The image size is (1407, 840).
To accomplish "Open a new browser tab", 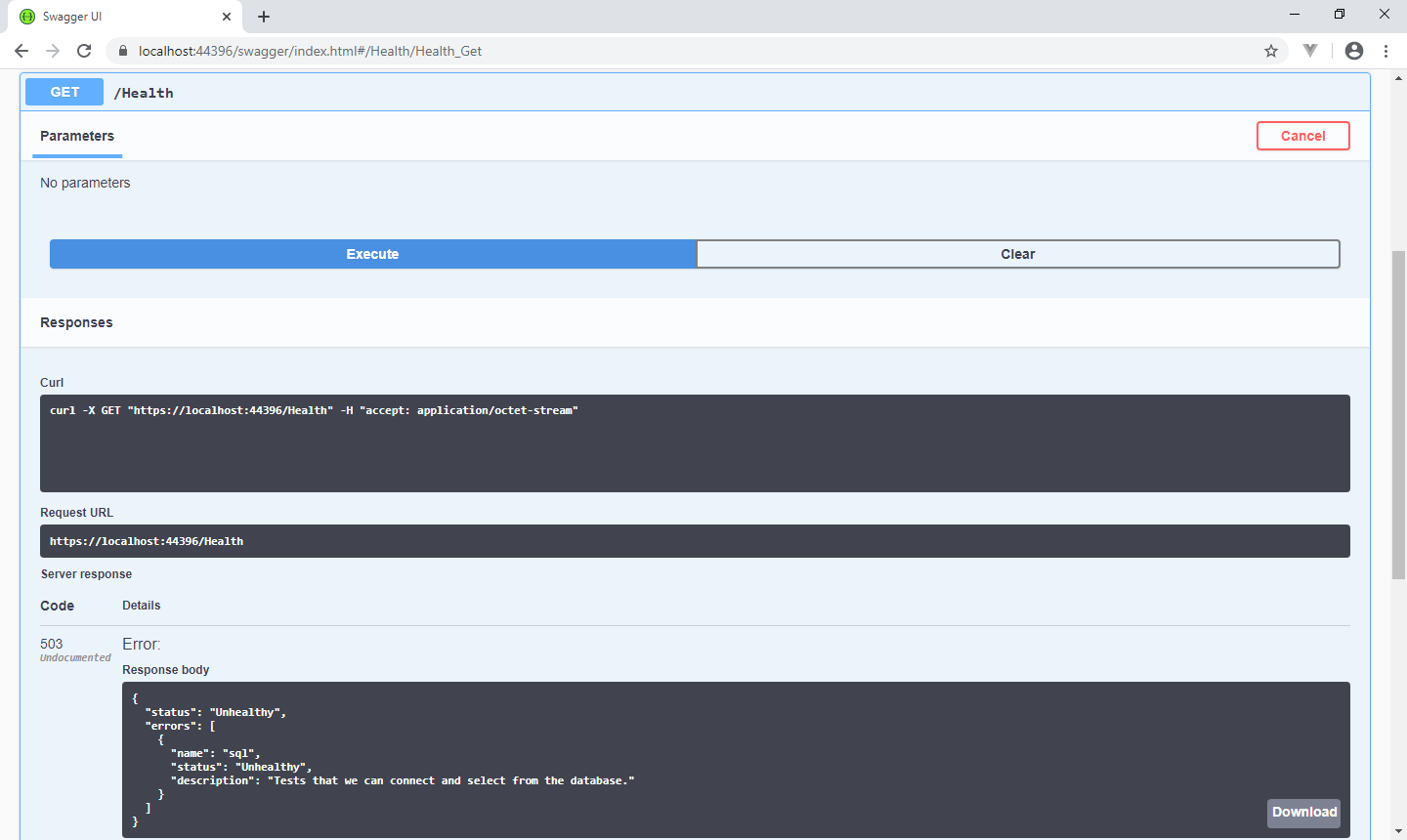I will pos(264,16).
